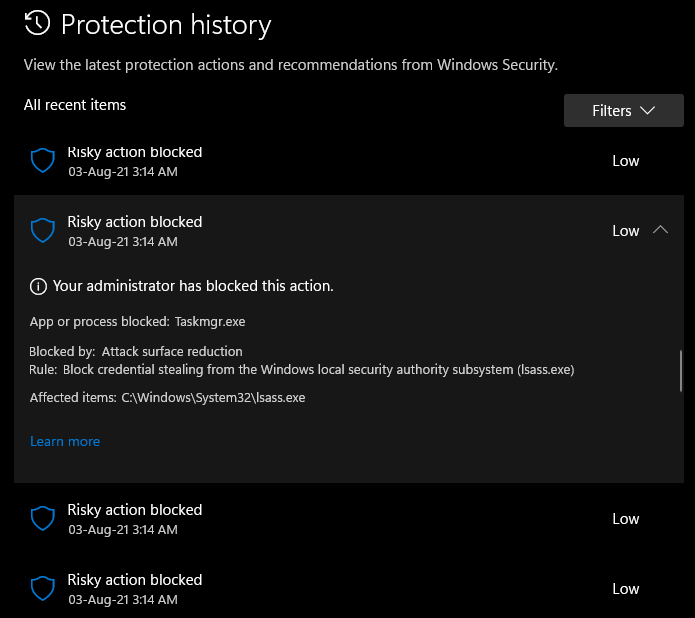Viewport: 695px width, 618px height.
Task: Click the info icon beside administrator blocked message
Action: coord(39,287)
